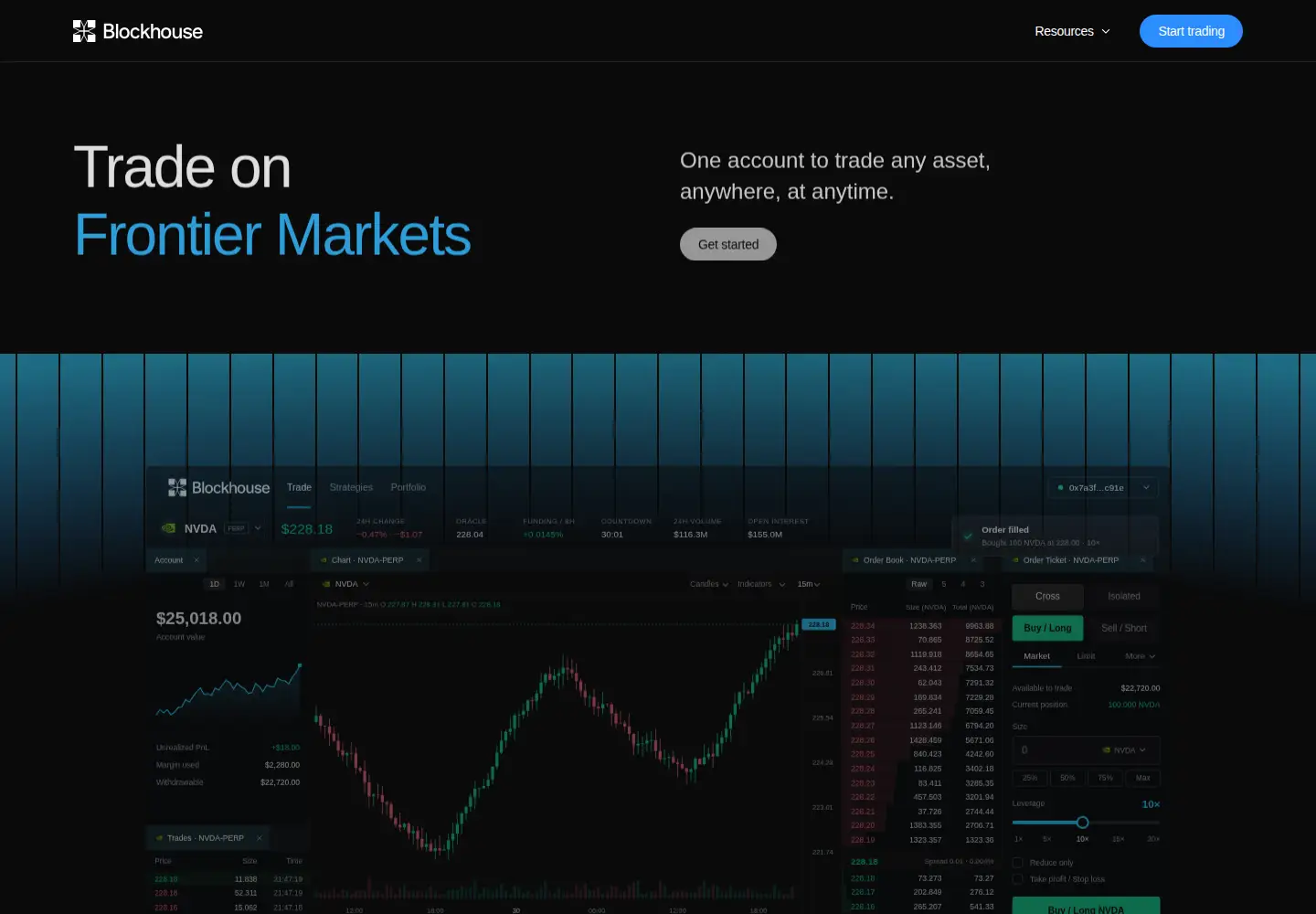Close the Chart NVDA-PERP panel tab
The image size is (1316, 914).
click(419, 560)
